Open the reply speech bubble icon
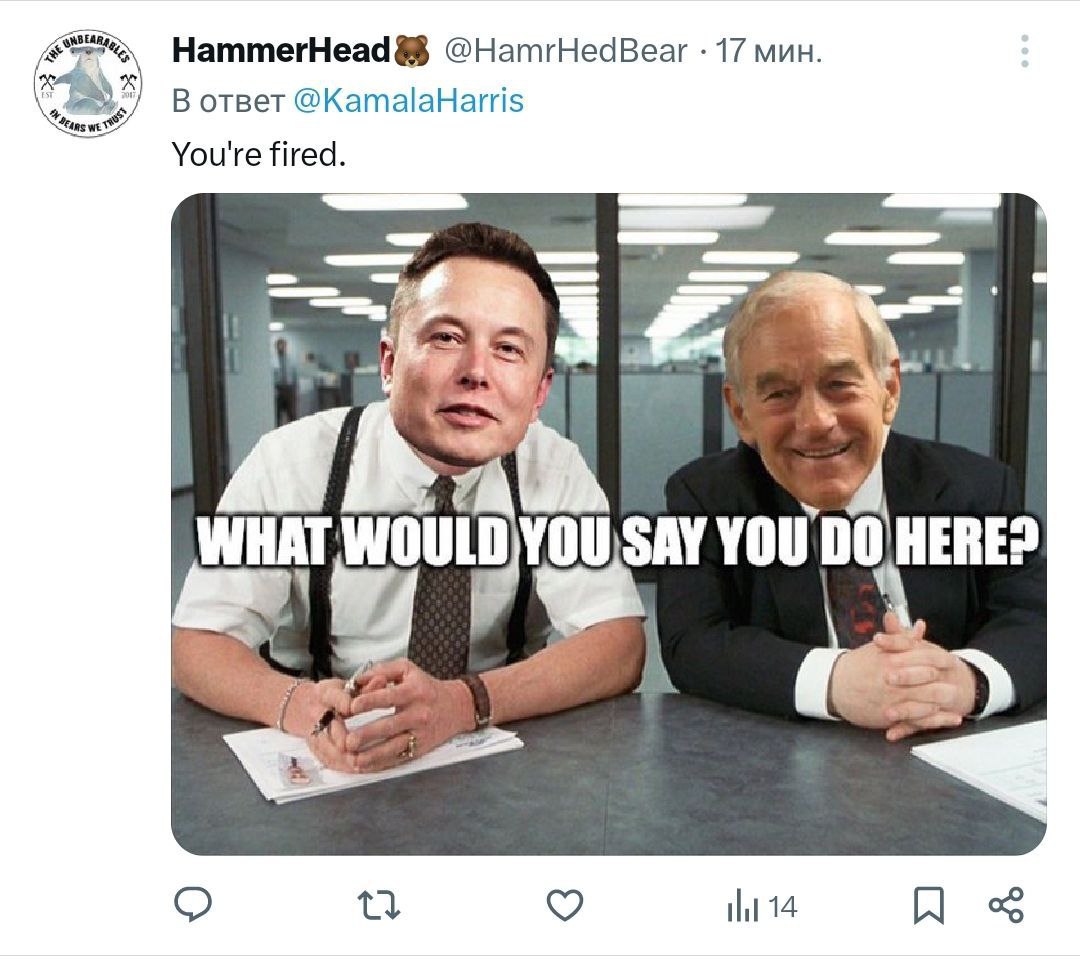 [193, 905]
